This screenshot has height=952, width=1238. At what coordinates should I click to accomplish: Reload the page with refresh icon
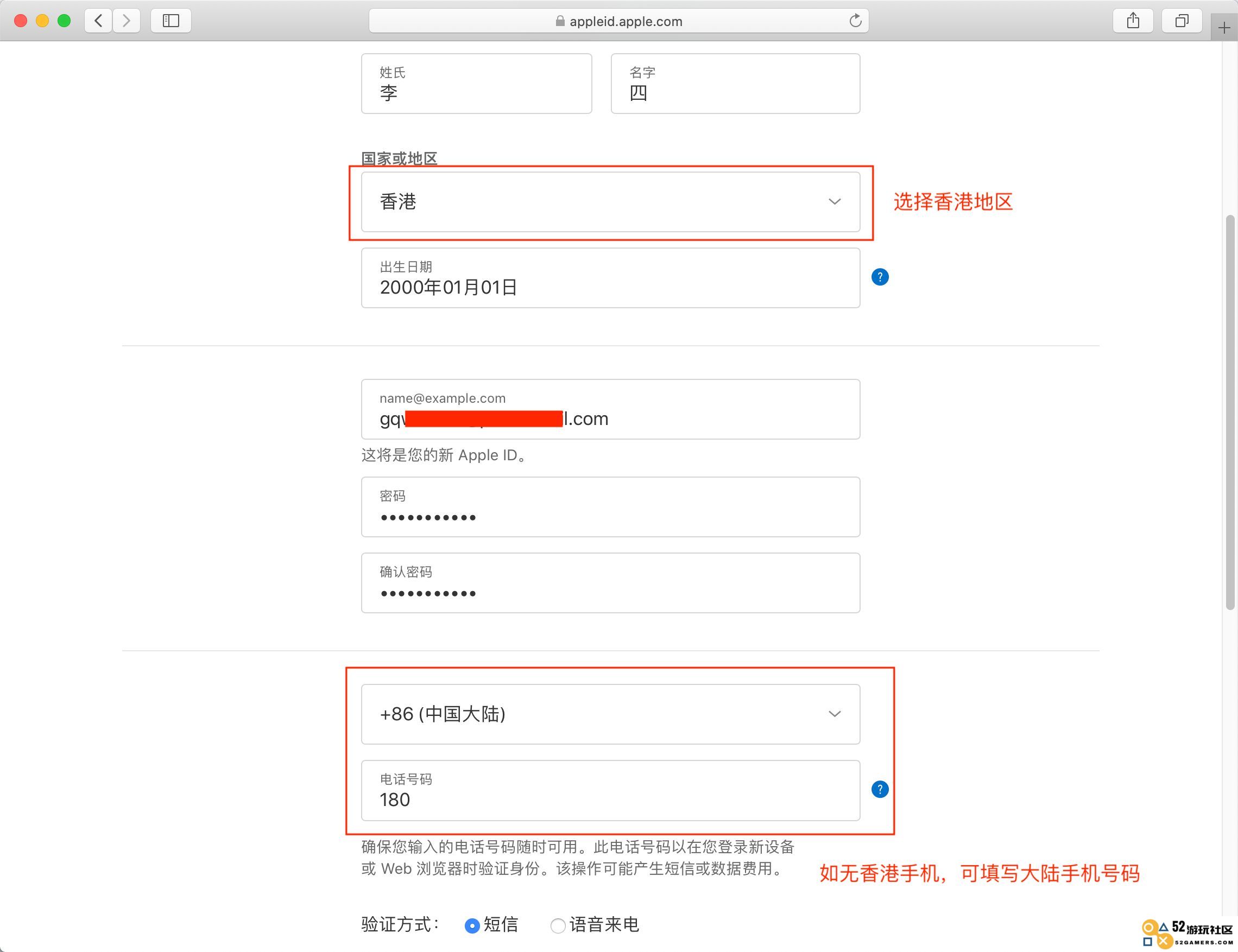(855, 21)
